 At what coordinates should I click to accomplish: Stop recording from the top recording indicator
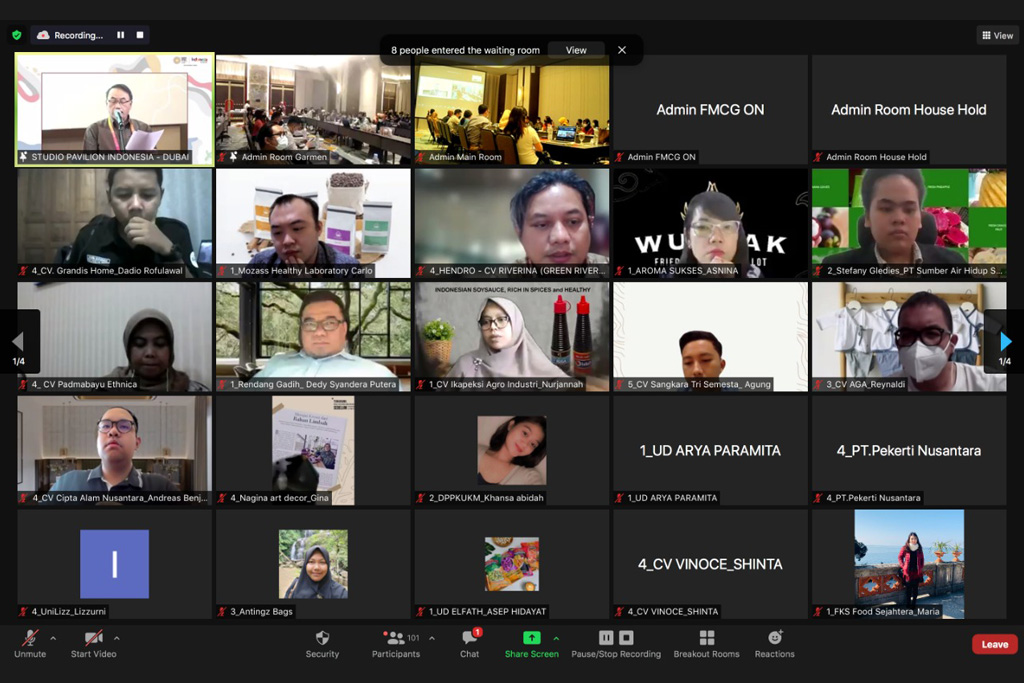pyautogui.click(x=140, y=35)
